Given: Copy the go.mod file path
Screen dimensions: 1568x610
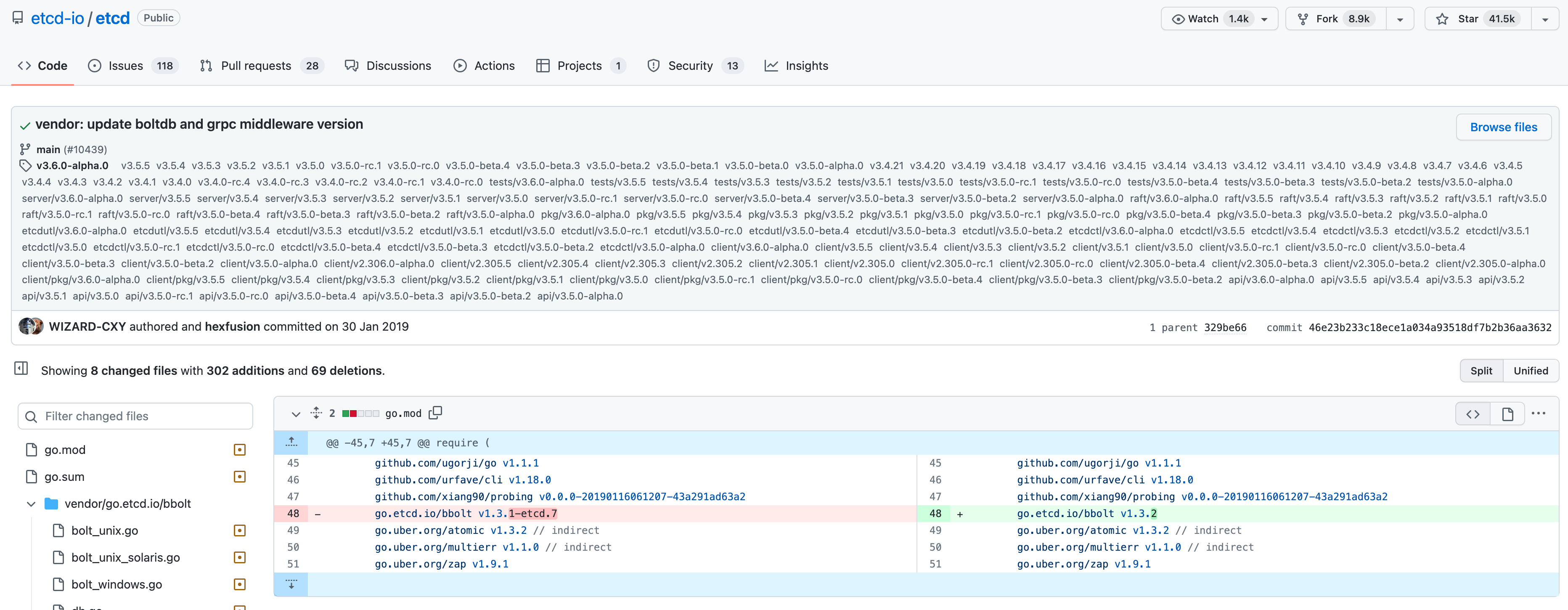Looking at the screenshot, I should (435, 413).
